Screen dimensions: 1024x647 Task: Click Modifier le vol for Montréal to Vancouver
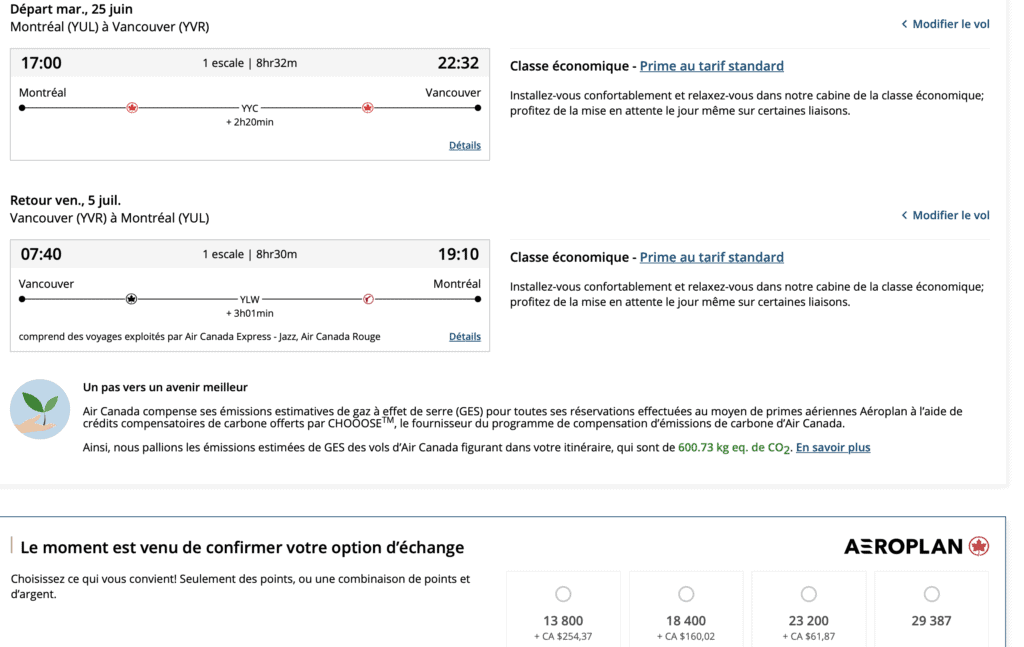pos(950,24)
